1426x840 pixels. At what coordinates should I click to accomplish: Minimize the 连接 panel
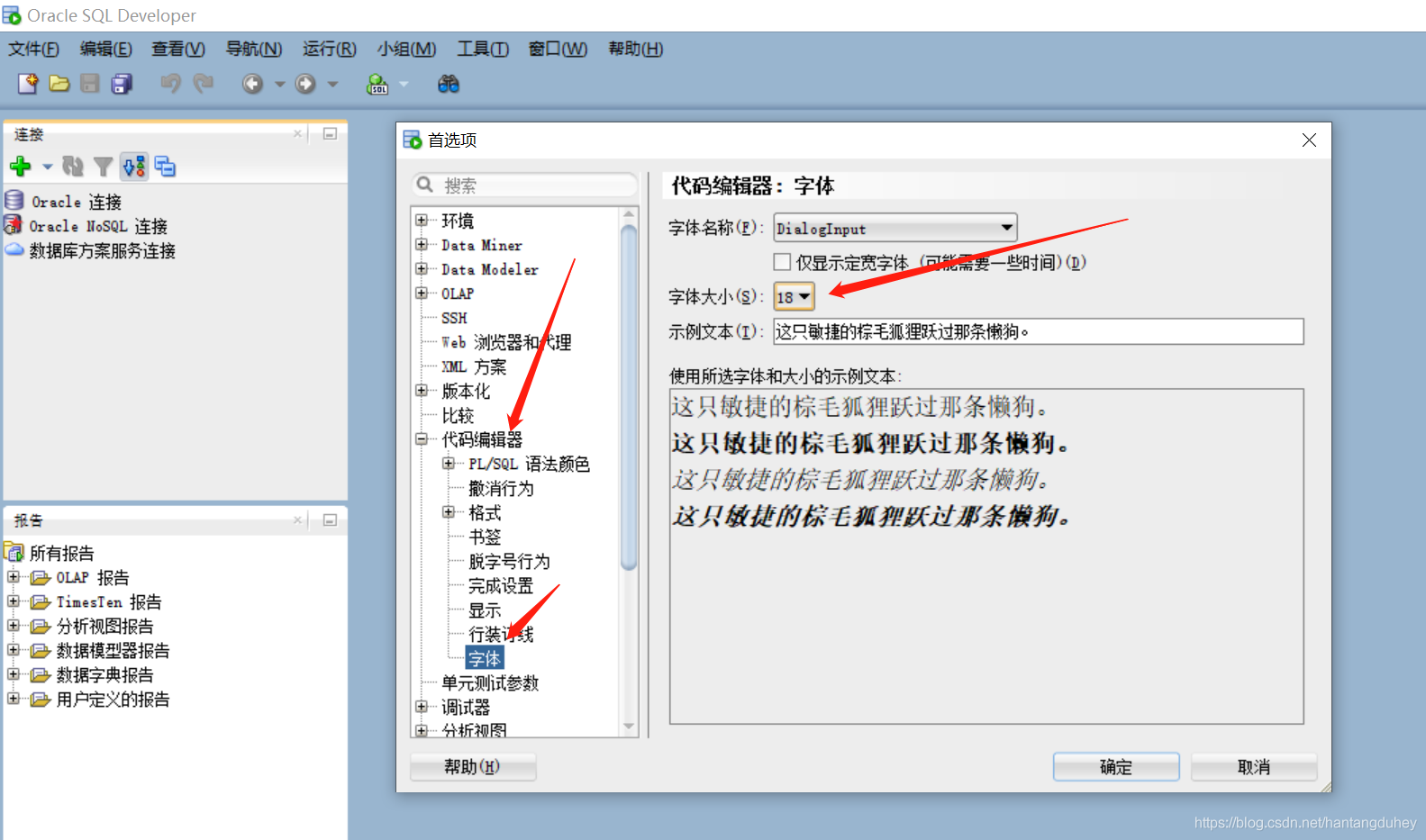click(330, 133)
